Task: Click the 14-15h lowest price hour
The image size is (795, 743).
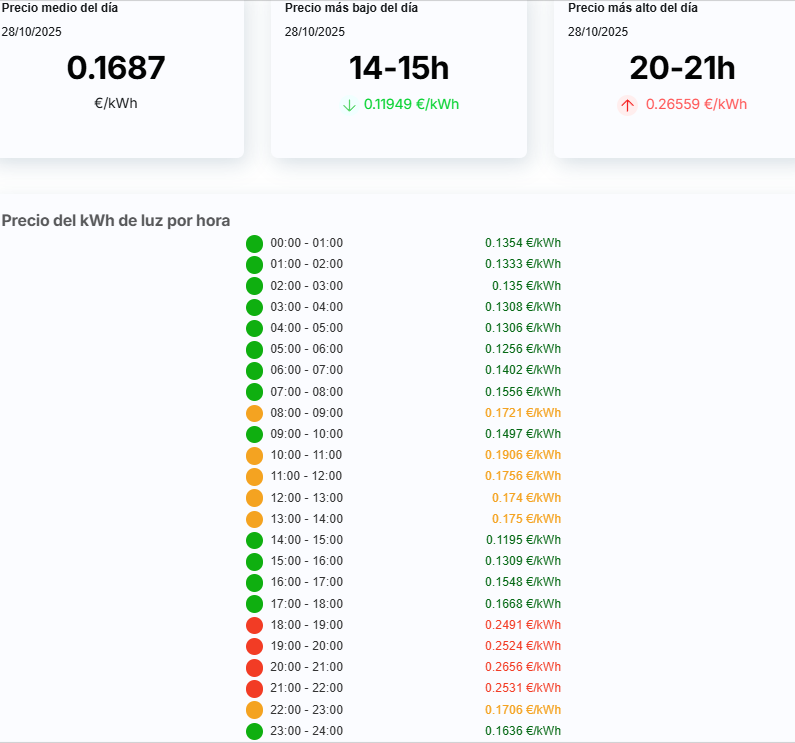Action: (x=398, y=68)
